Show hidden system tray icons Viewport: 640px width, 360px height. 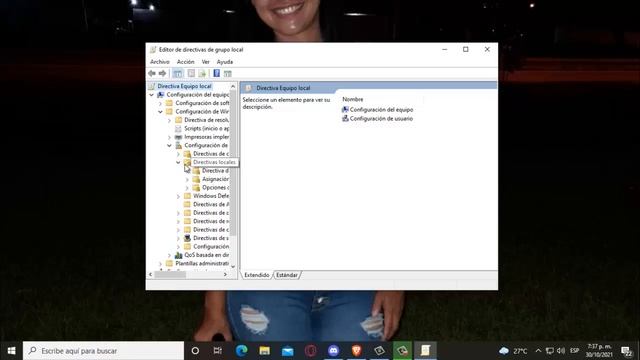click(538, 351)
